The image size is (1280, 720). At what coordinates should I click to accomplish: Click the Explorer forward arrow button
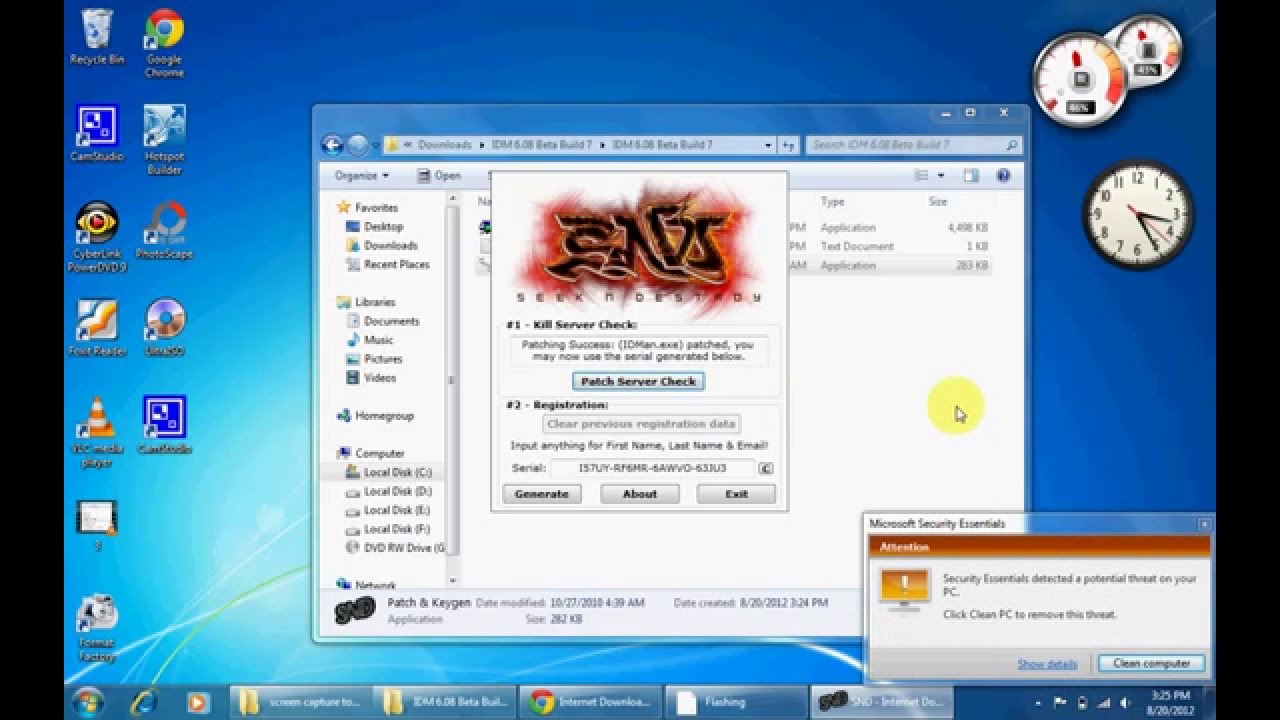(357, 145)
